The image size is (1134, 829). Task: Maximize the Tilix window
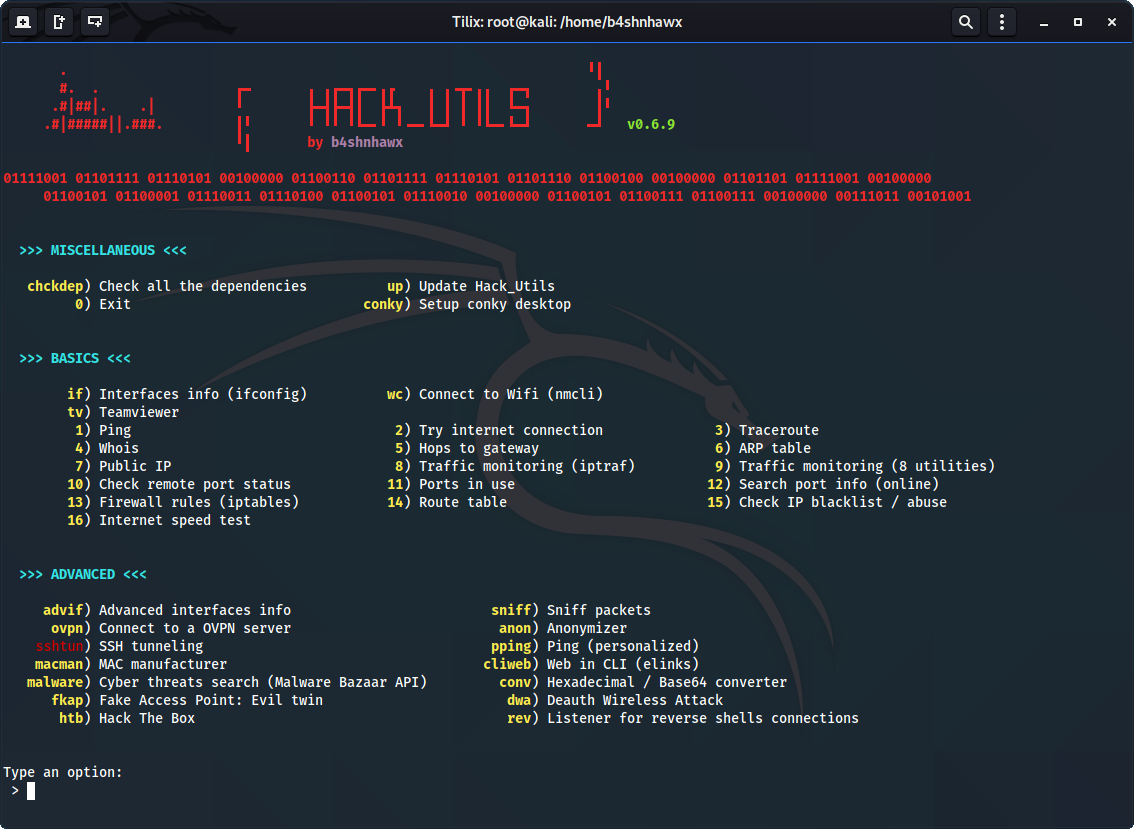click(1078, 22)
